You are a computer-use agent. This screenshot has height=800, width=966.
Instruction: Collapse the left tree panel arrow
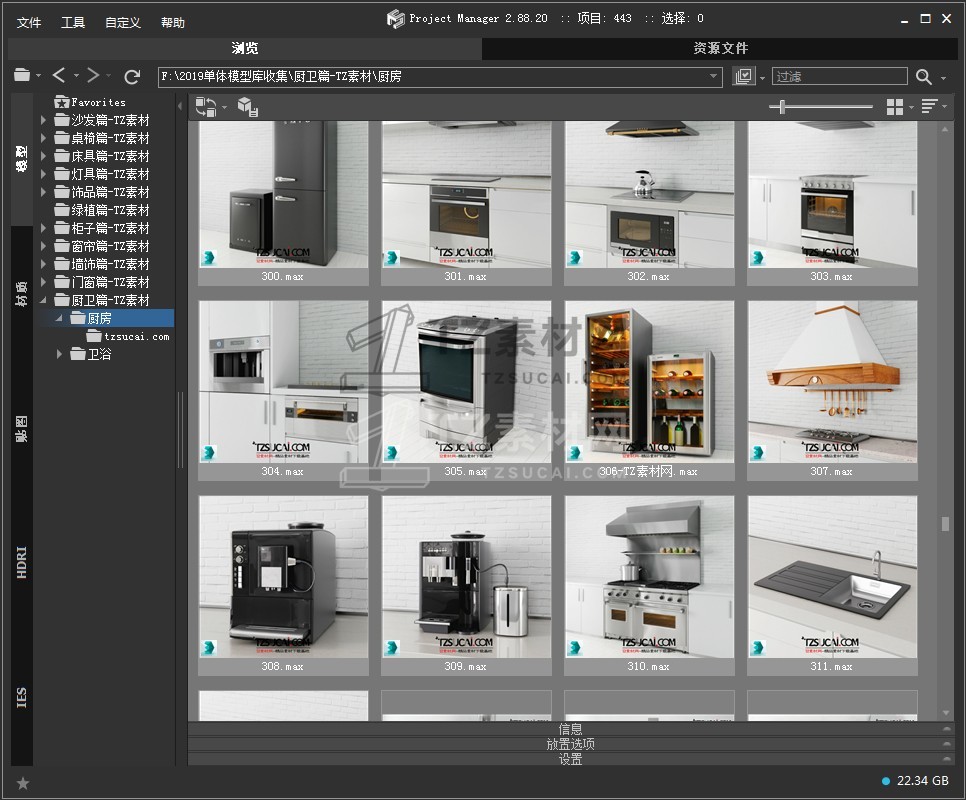coord(181,107)
